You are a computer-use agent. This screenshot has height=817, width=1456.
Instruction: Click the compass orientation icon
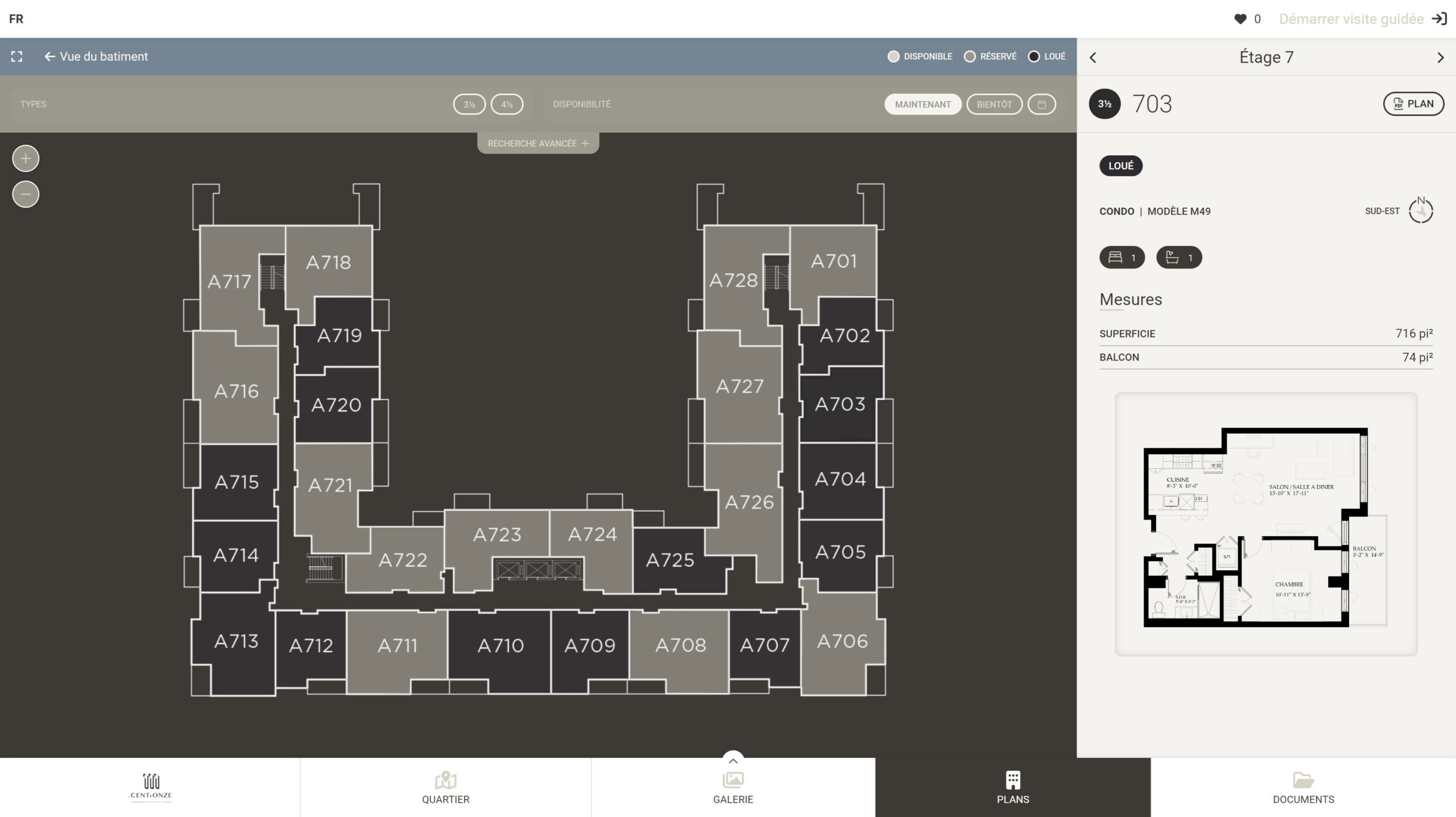point(1420,211)
